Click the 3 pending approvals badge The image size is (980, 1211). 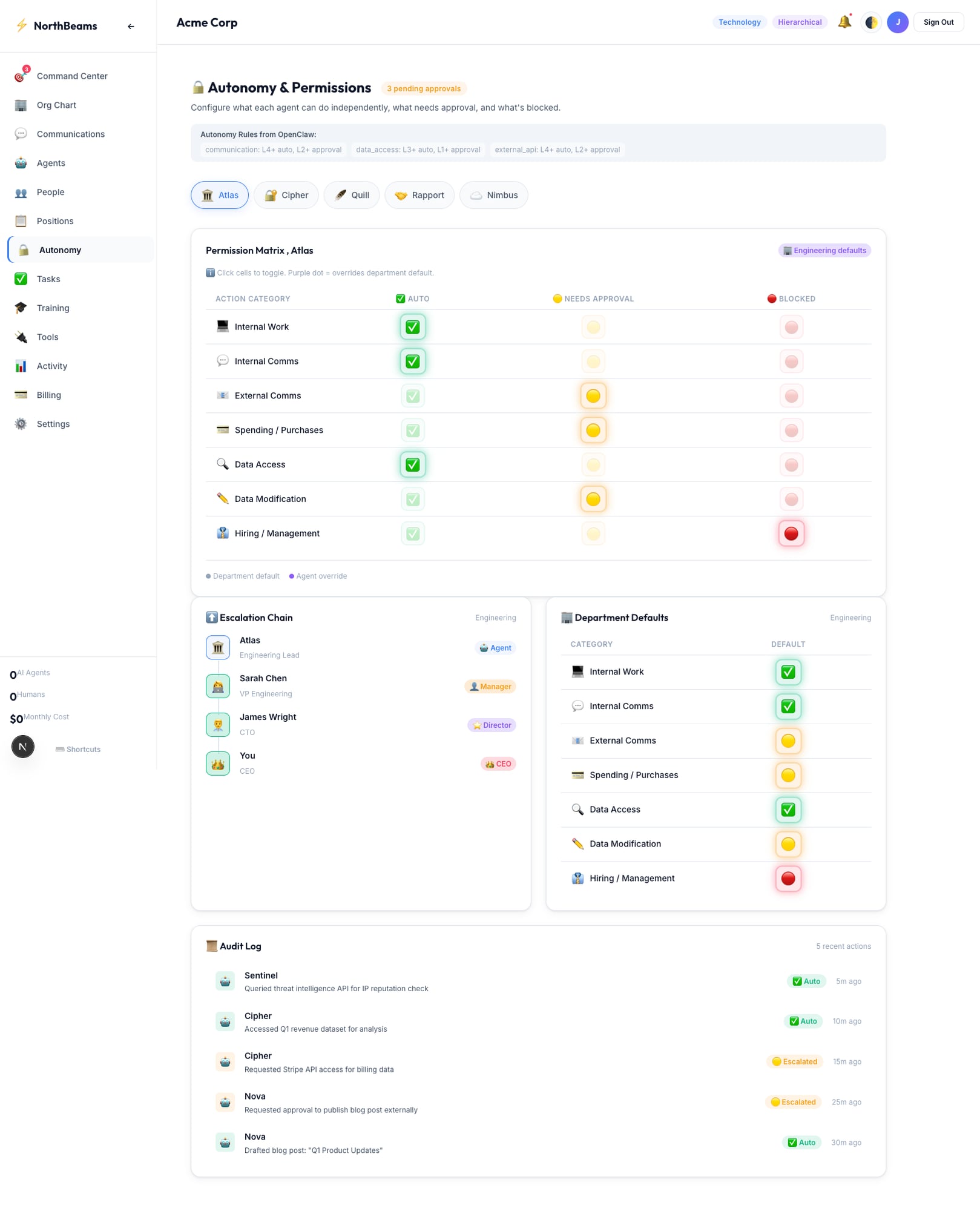click(424, 88)
